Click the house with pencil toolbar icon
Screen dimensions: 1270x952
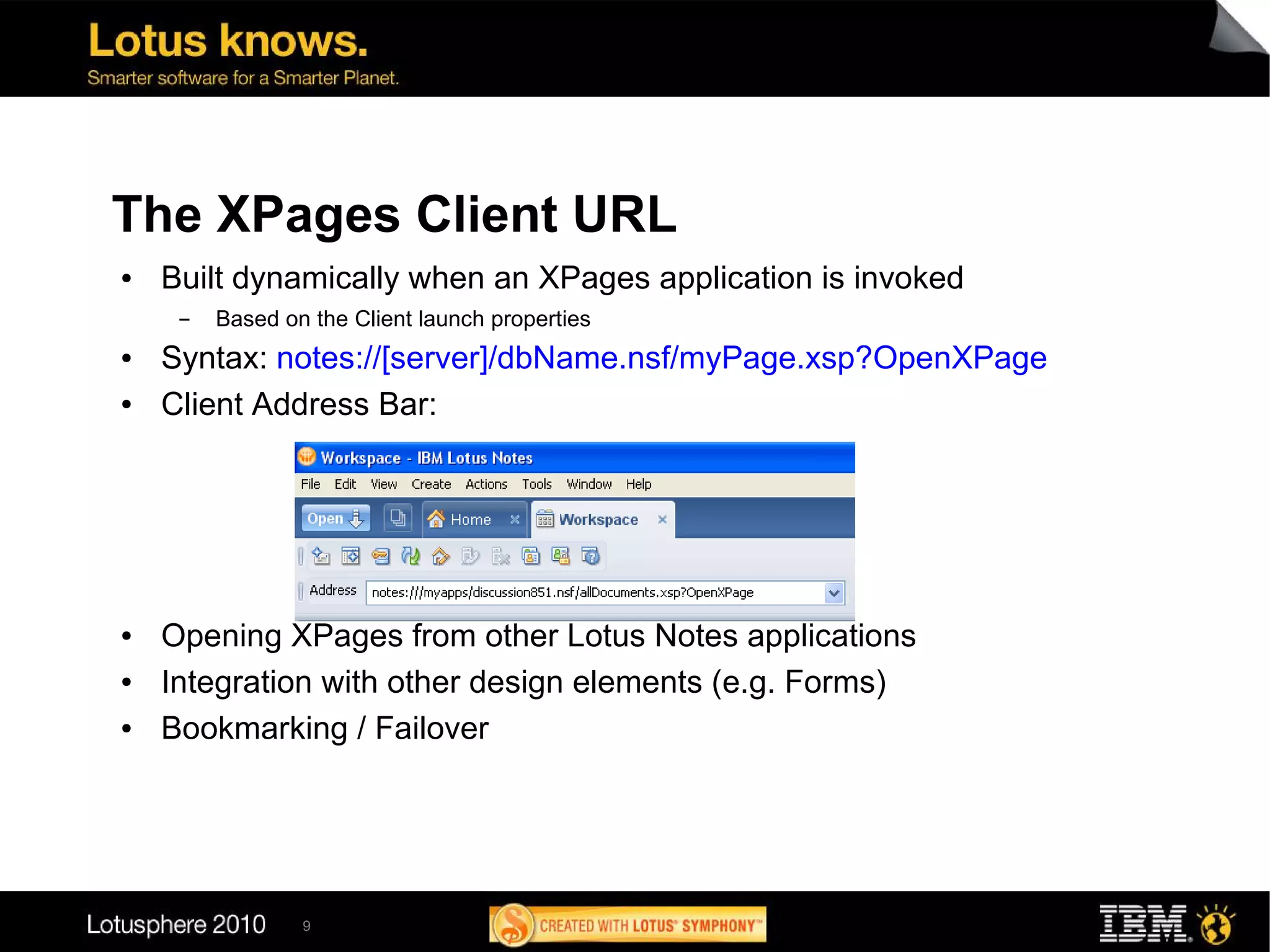[440, 556]
